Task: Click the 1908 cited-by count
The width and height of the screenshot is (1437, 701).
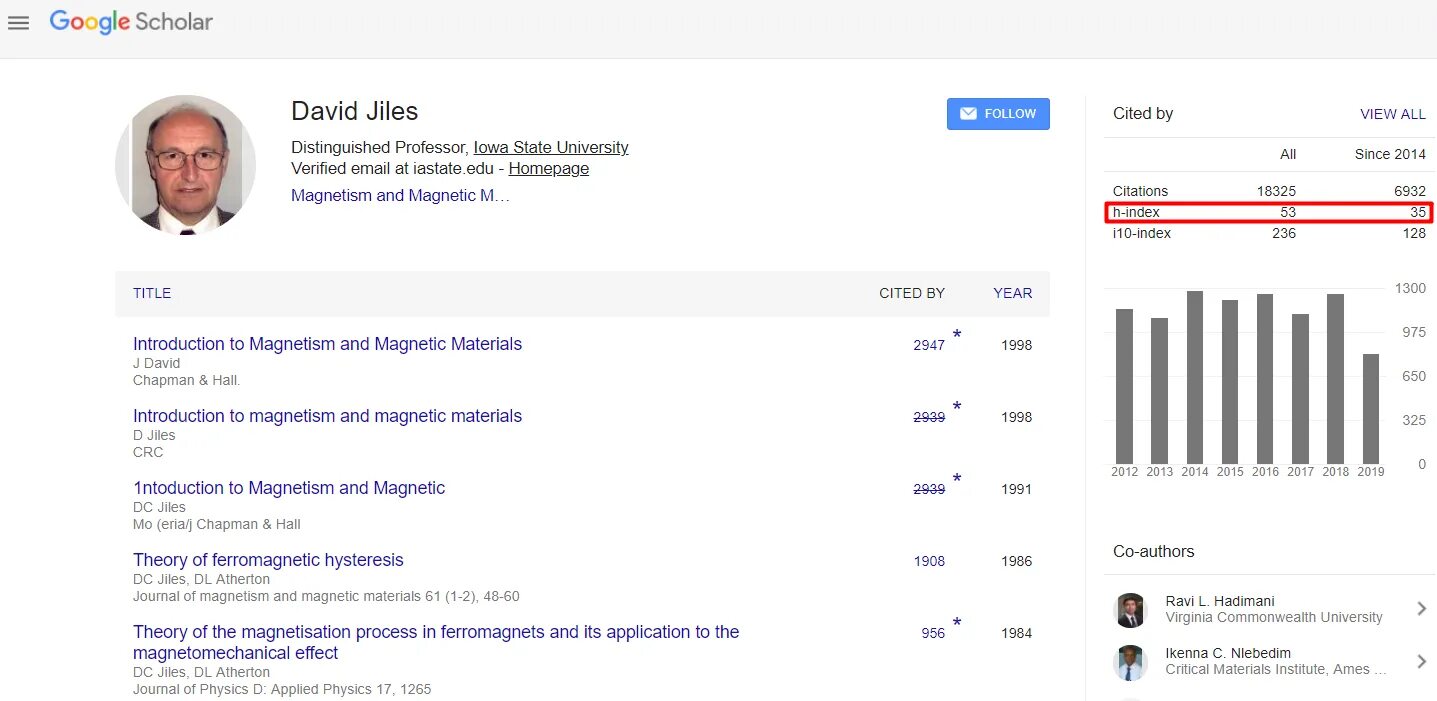Action: [x=929, y=561]
